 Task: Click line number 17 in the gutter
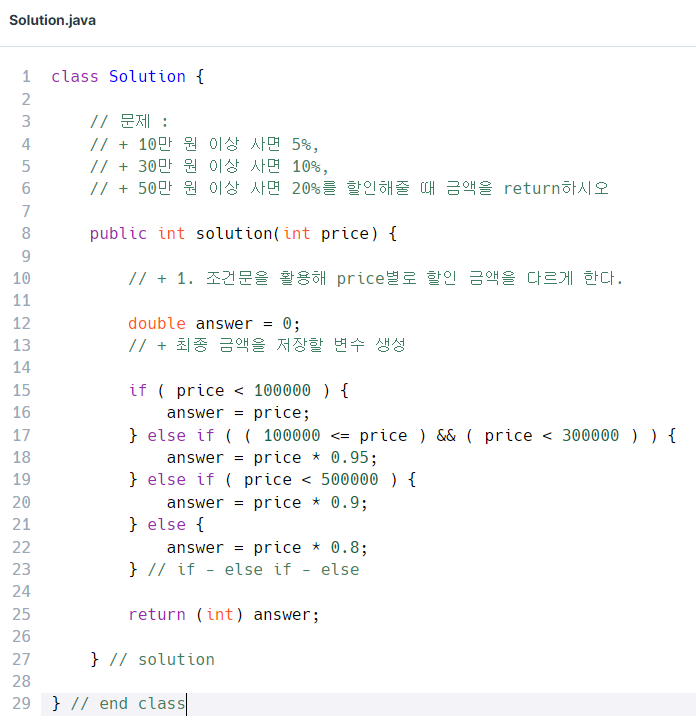pos(22,435)
